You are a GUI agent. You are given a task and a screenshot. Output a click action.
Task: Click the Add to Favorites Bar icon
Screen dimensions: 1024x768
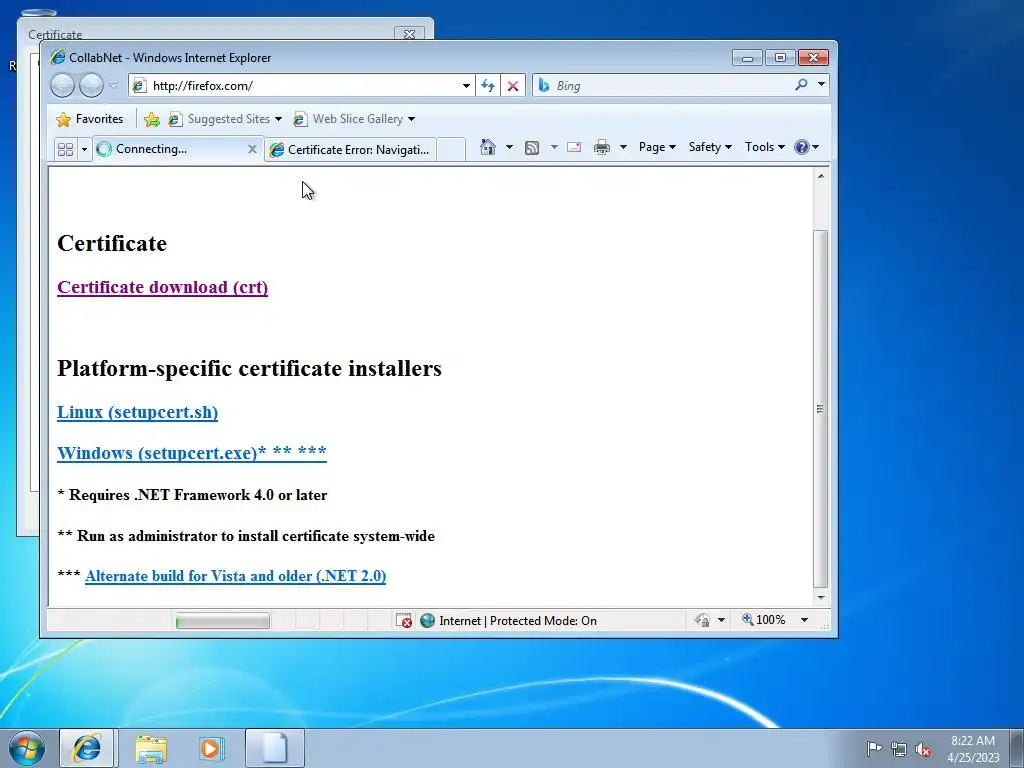coord(152,119)
